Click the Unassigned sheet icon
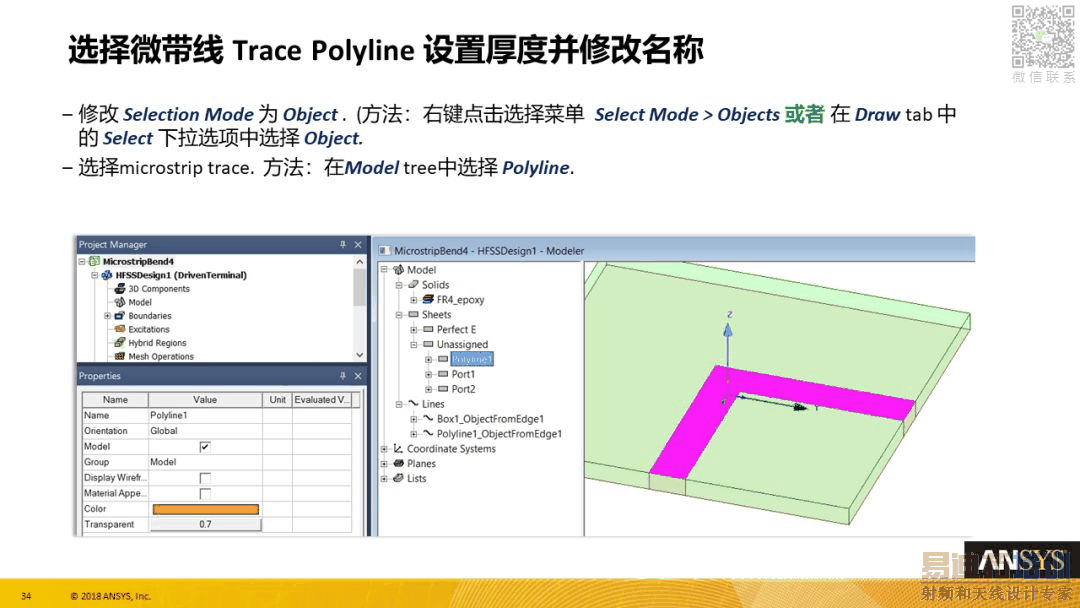Viewport: 1080px width, 608px height. [x=428, y=344]
